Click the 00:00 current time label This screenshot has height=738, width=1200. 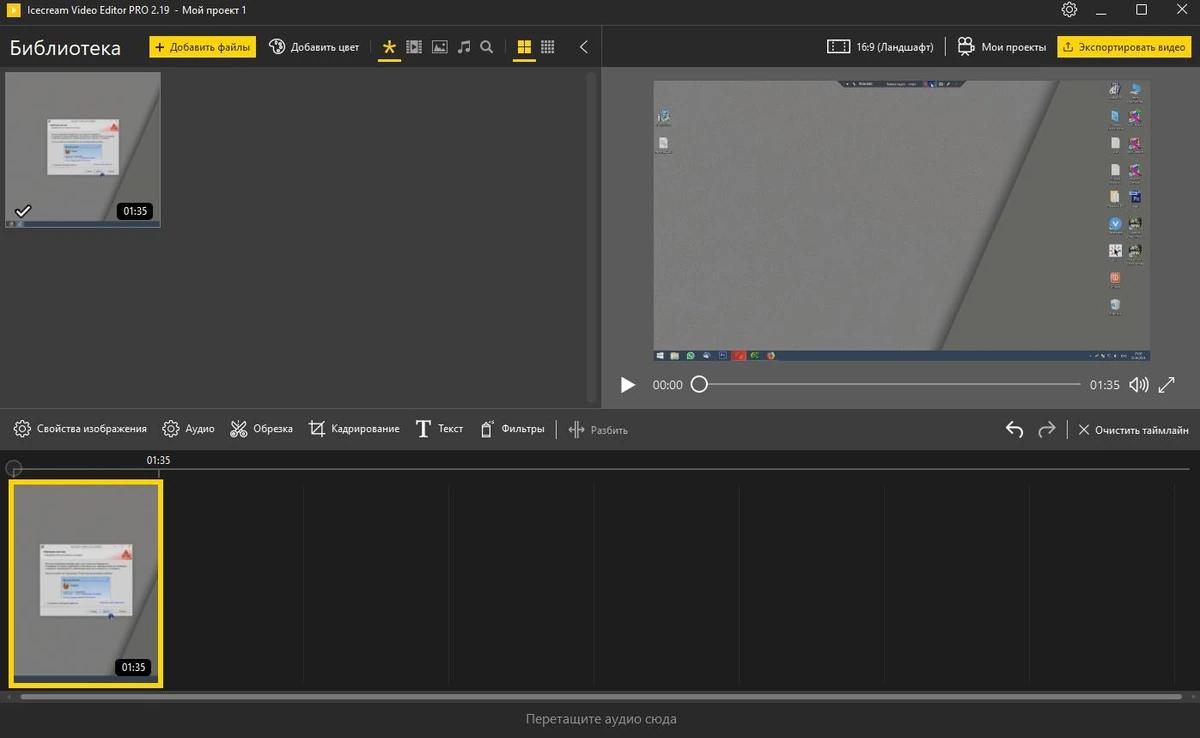667,385
